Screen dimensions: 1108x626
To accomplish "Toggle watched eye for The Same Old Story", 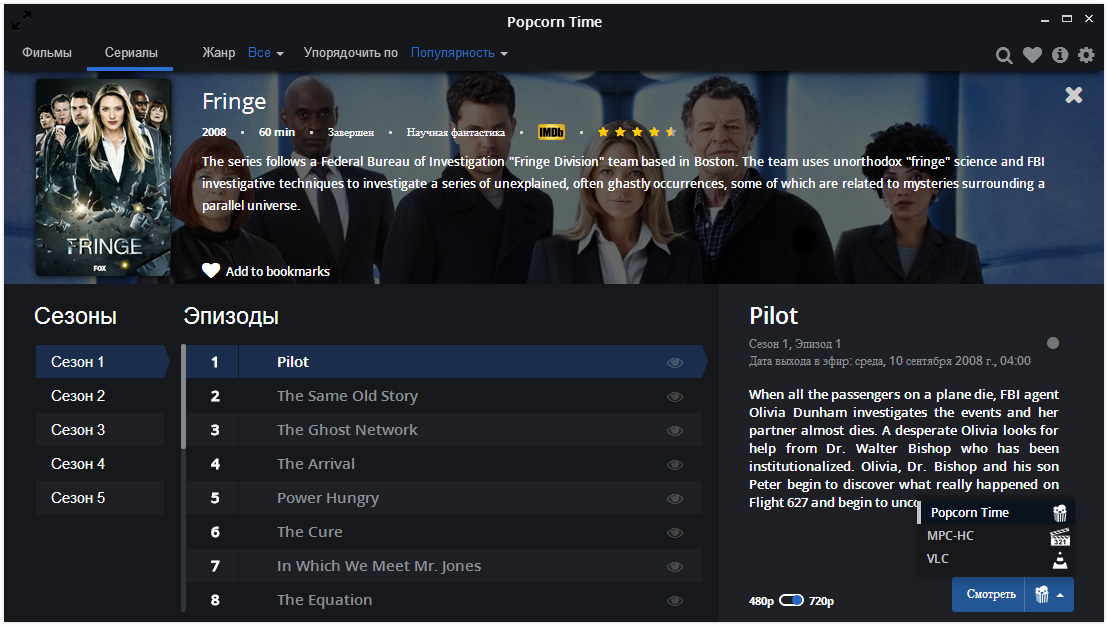I will [675, 396].
